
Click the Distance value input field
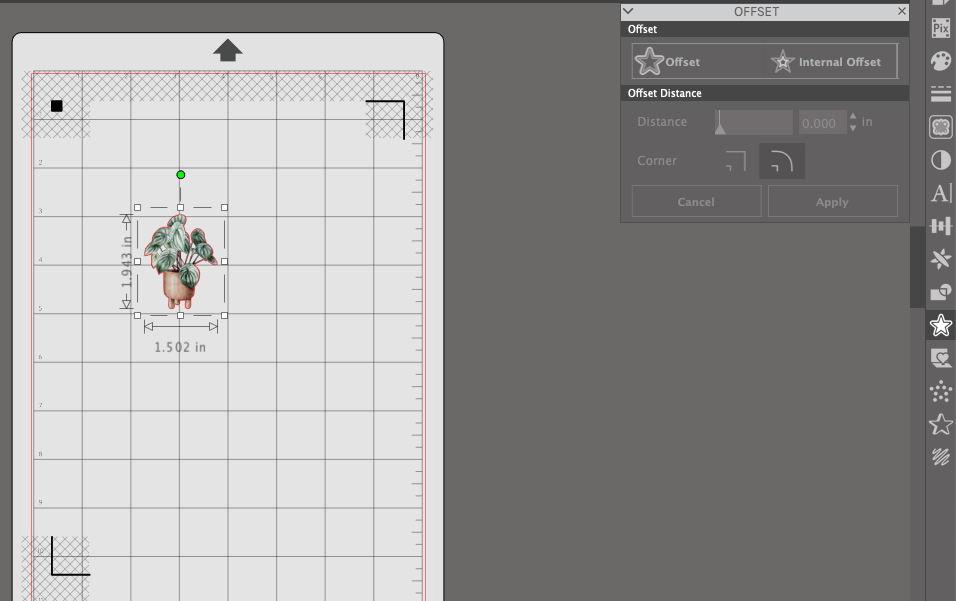click(x=822, y=123)
